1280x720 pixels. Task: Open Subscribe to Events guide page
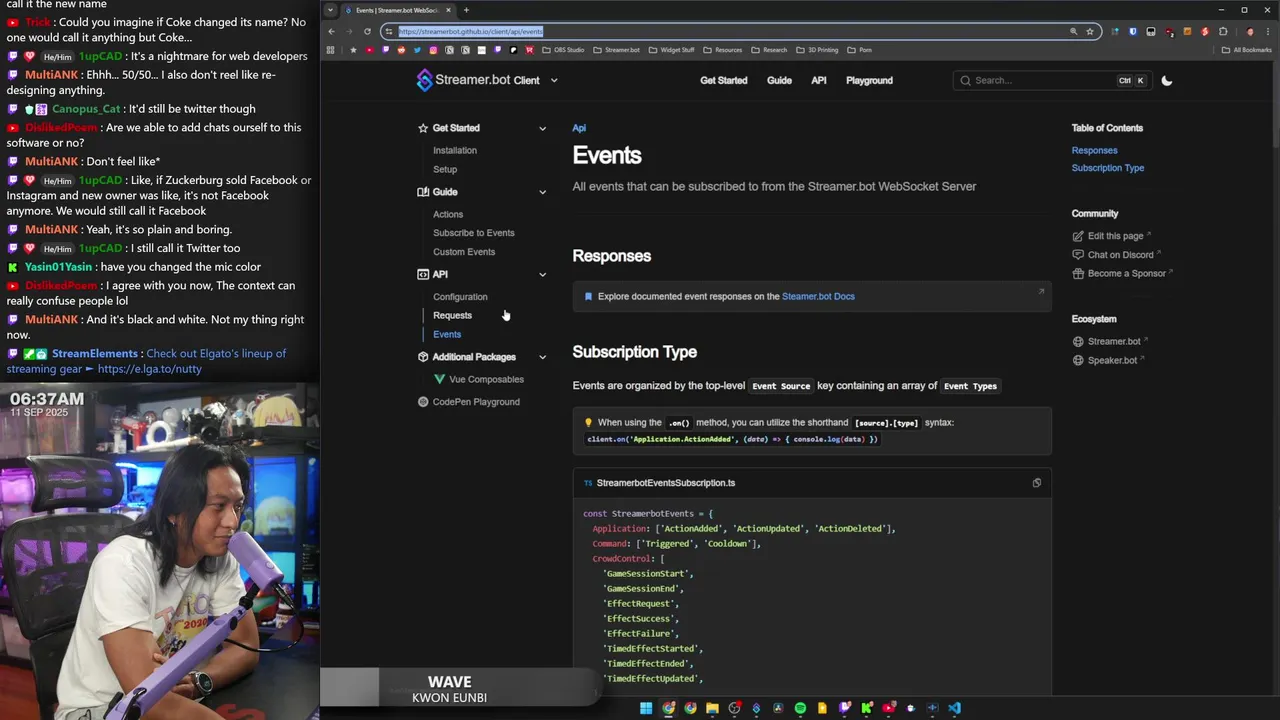[474, 233]
